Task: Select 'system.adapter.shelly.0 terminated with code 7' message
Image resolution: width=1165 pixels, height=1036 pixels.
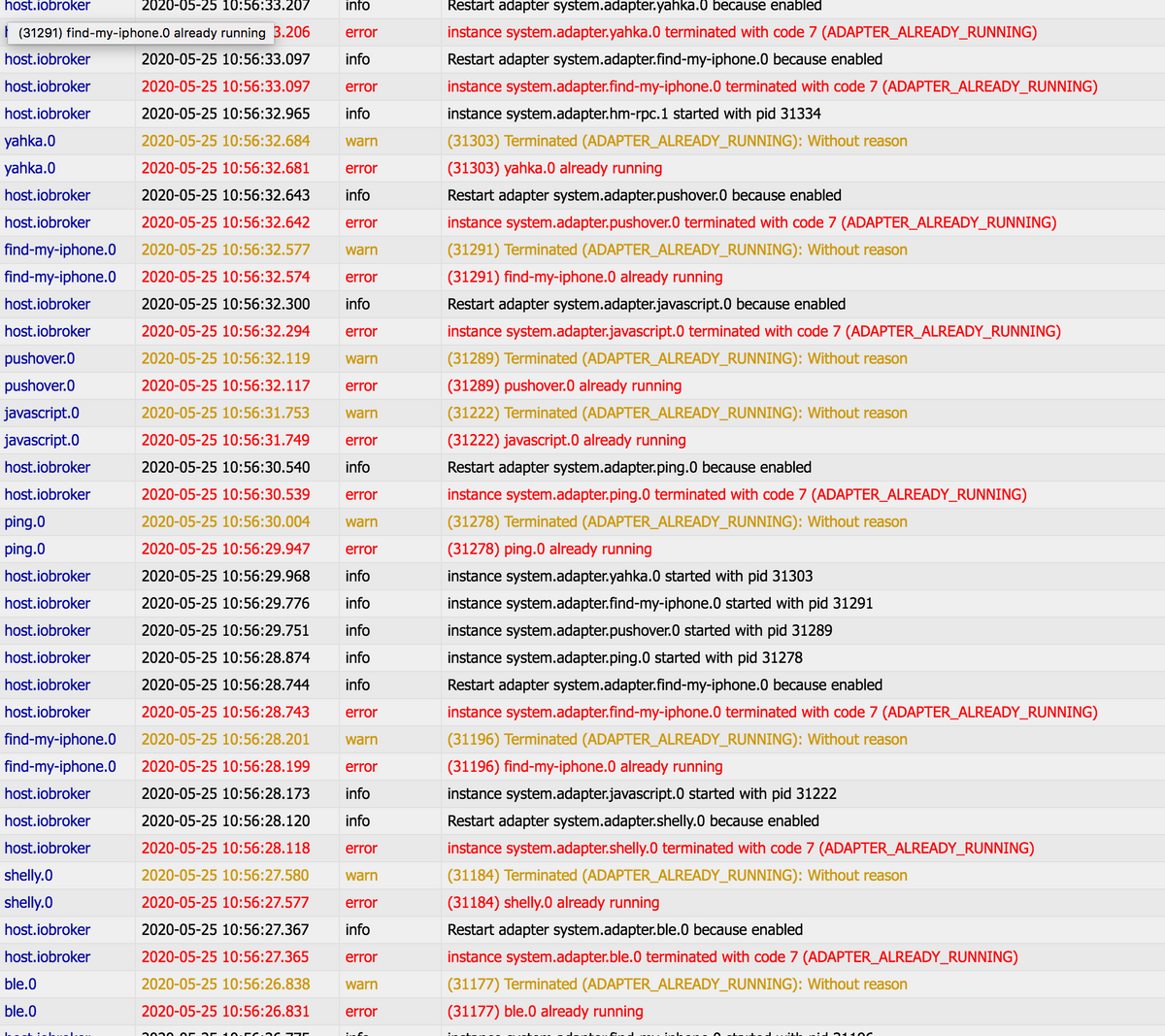Action: [741, 848]
